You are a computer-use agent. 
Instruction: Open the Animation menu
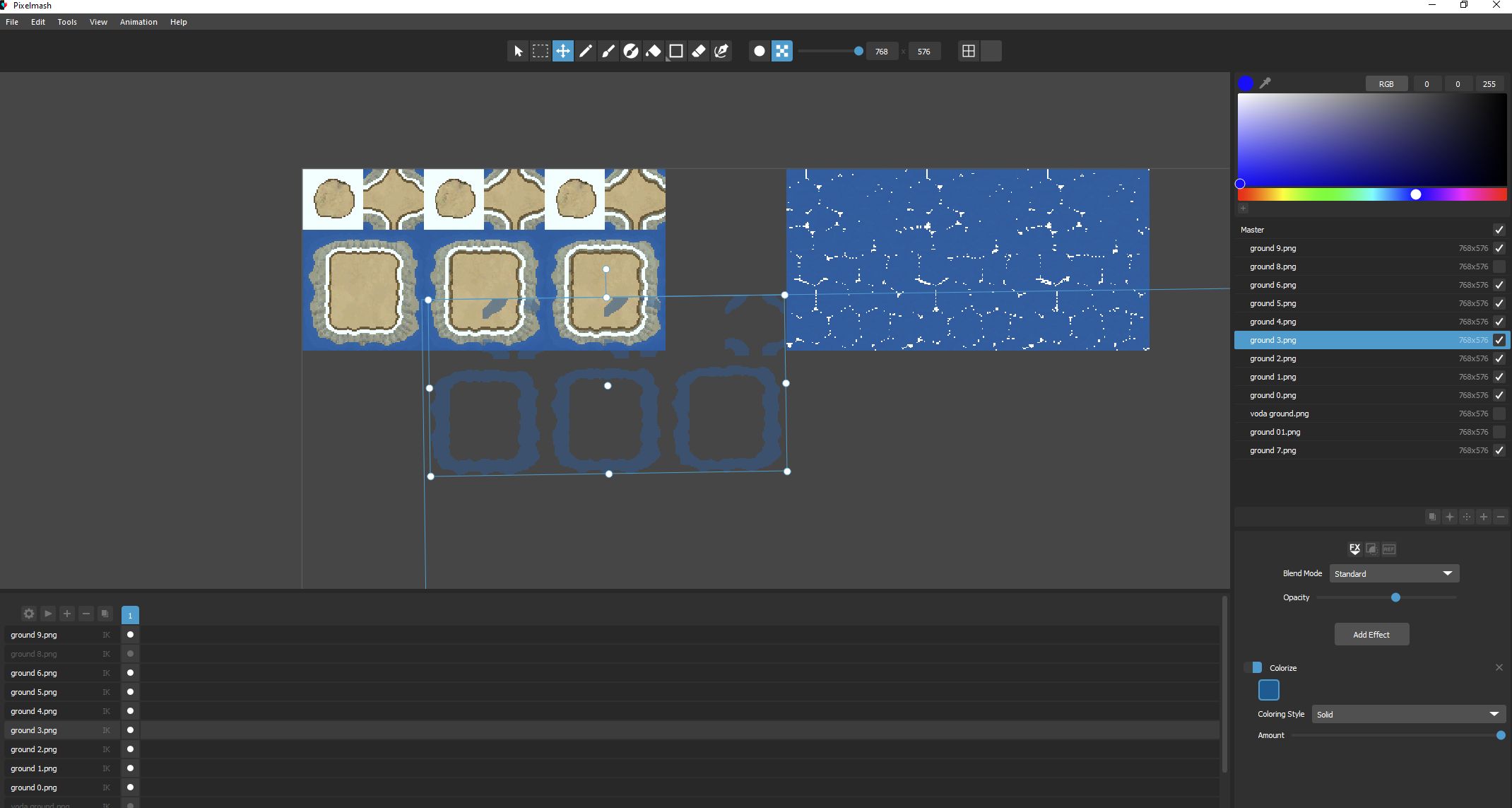(138, 22)
